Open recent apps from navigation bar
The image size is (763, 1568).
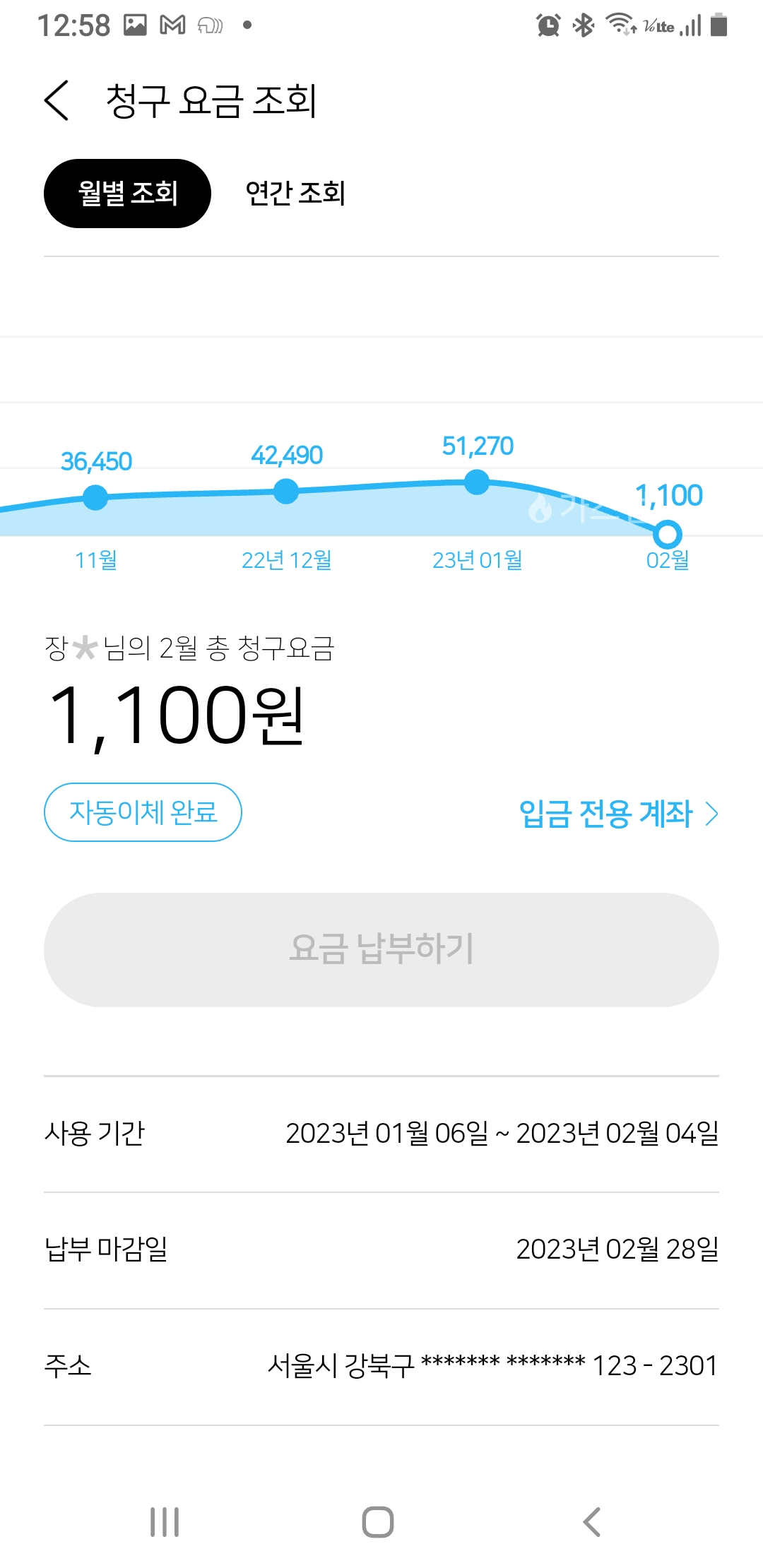[x=165, y=1521]
